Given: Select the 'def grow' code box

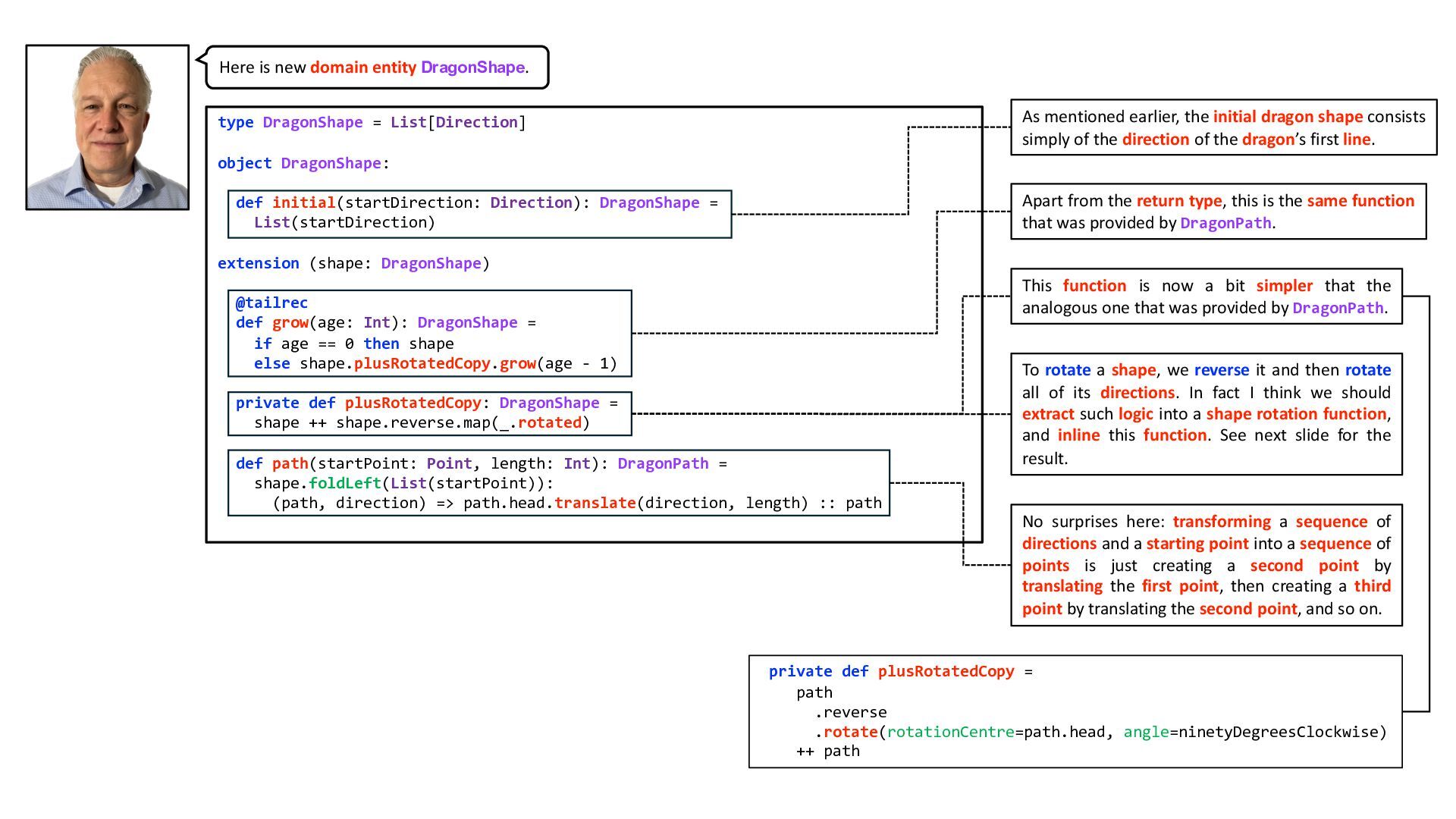Looking at the screenshot, I should click(x=429, y=334).
